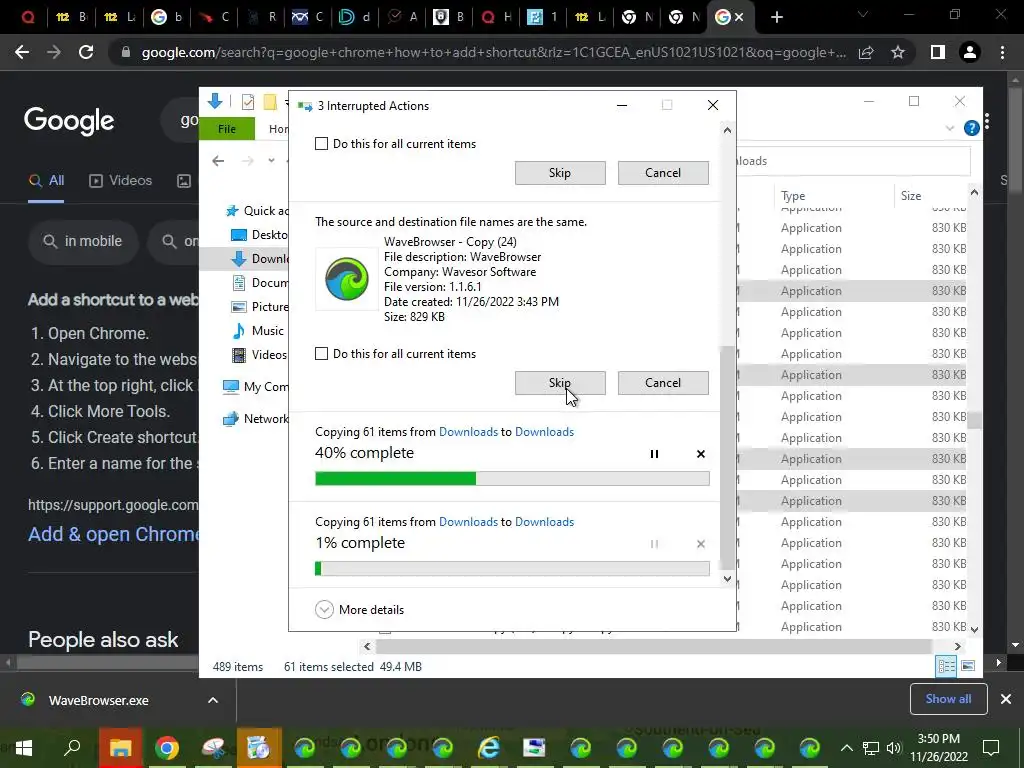Pause the 1% complete copy operation
The width and height of the screenshot is (1024, 768).
654,544
